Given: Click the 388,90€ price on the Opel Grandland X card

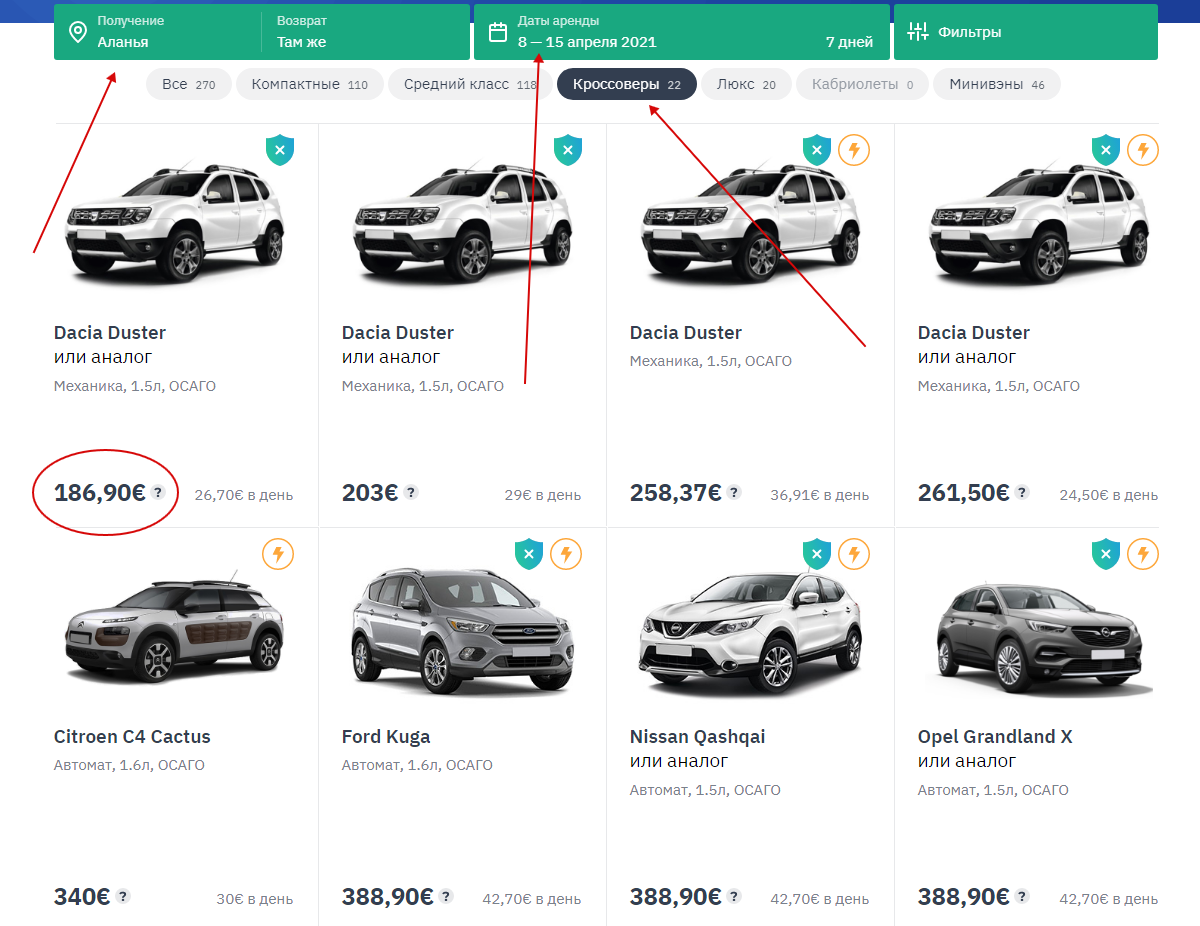Looking at the screenshot, I should point(964,897).
